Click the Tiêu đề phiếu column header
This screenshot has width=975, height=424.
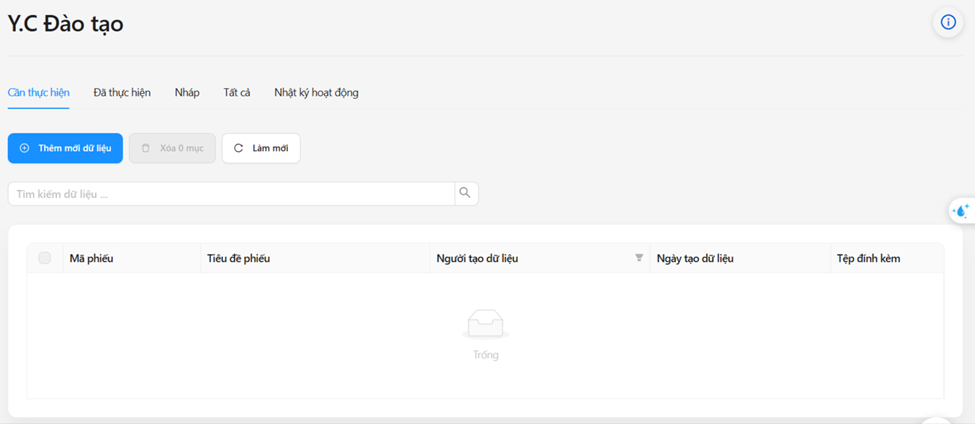pyautogui.click(x=239, y=259)
